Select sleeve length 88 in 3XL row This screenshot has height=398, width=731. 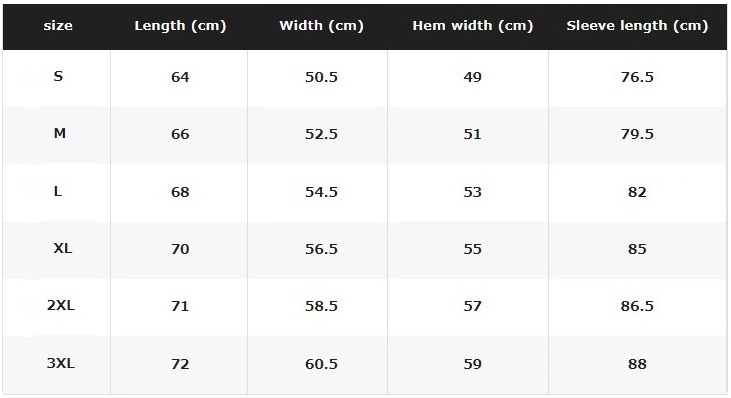[637, 364]
